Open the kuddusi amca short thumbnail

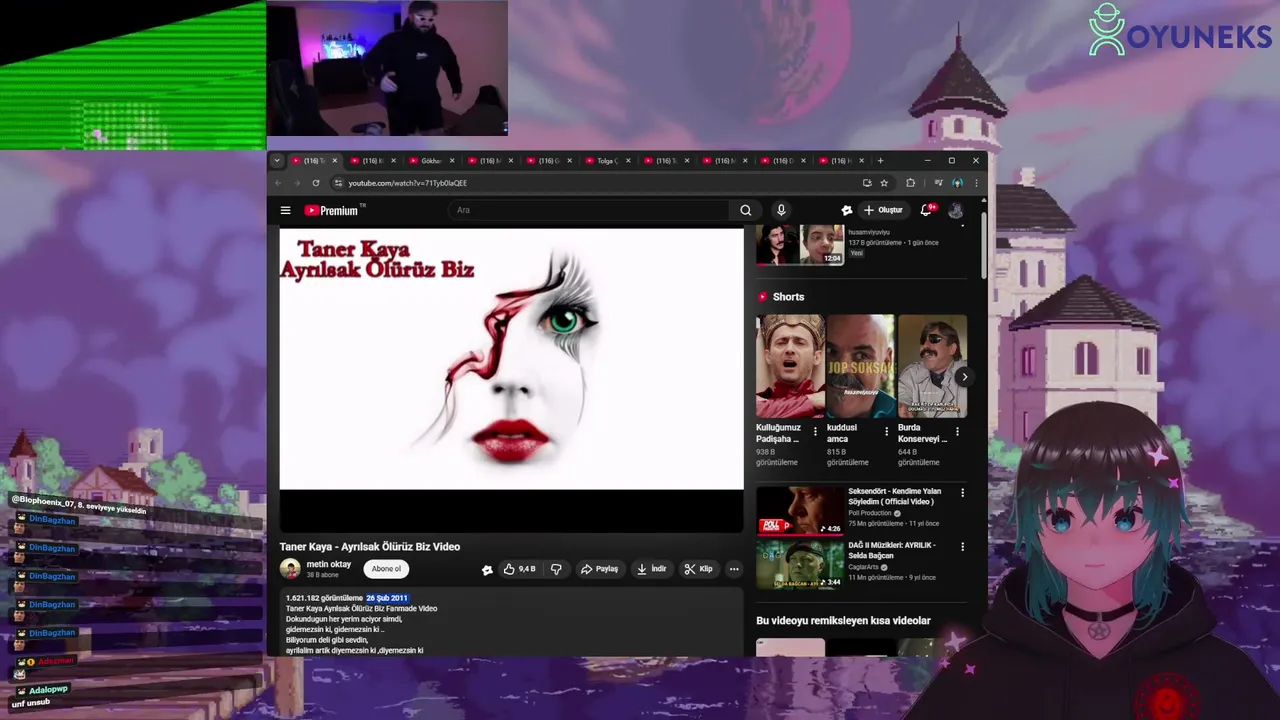[861, 366]
